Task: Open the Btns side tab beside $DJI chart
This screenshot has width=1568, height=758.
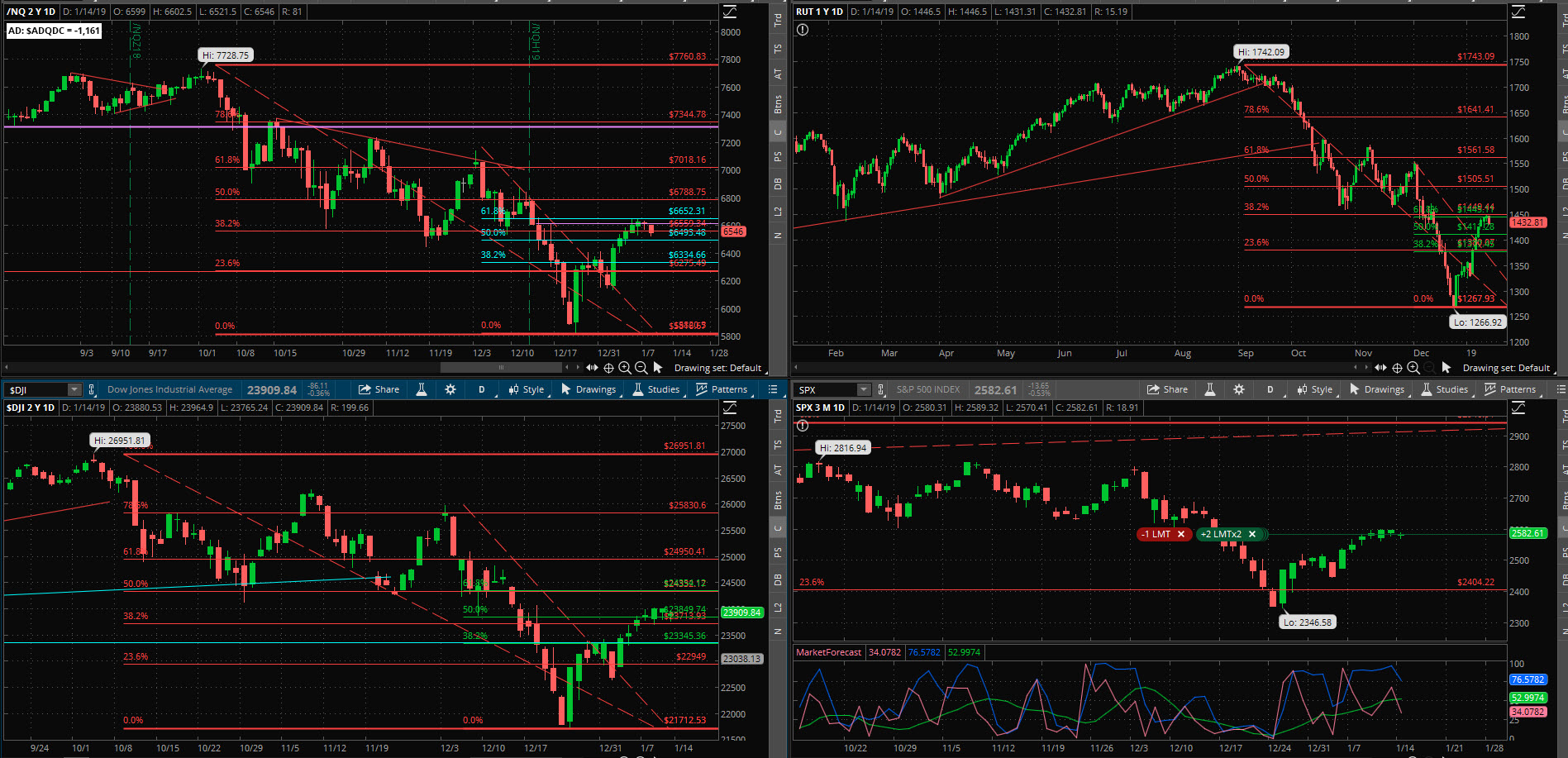Action: click(778, 500)
